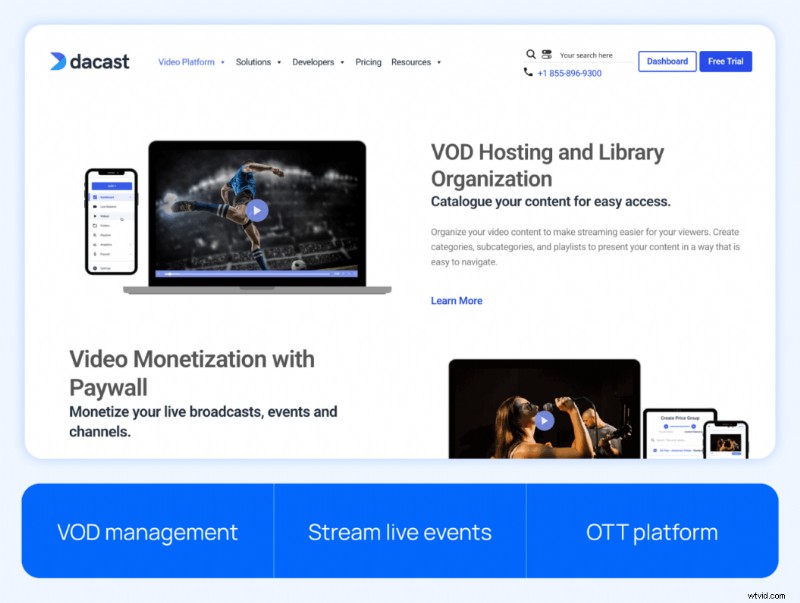Click the phone handset icon

click(x=527, y=72)
